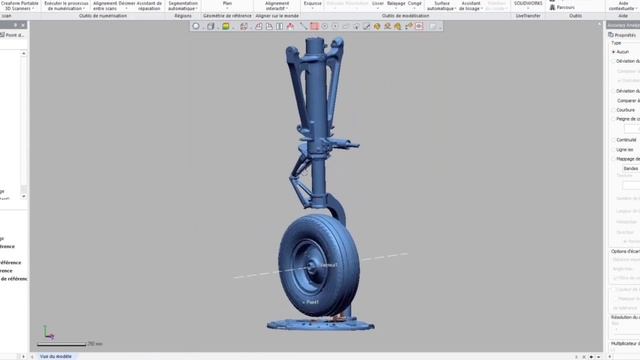The image size is (640, 360).
Task: Click the white sphere display icon
Action: (x=196, y=26)
